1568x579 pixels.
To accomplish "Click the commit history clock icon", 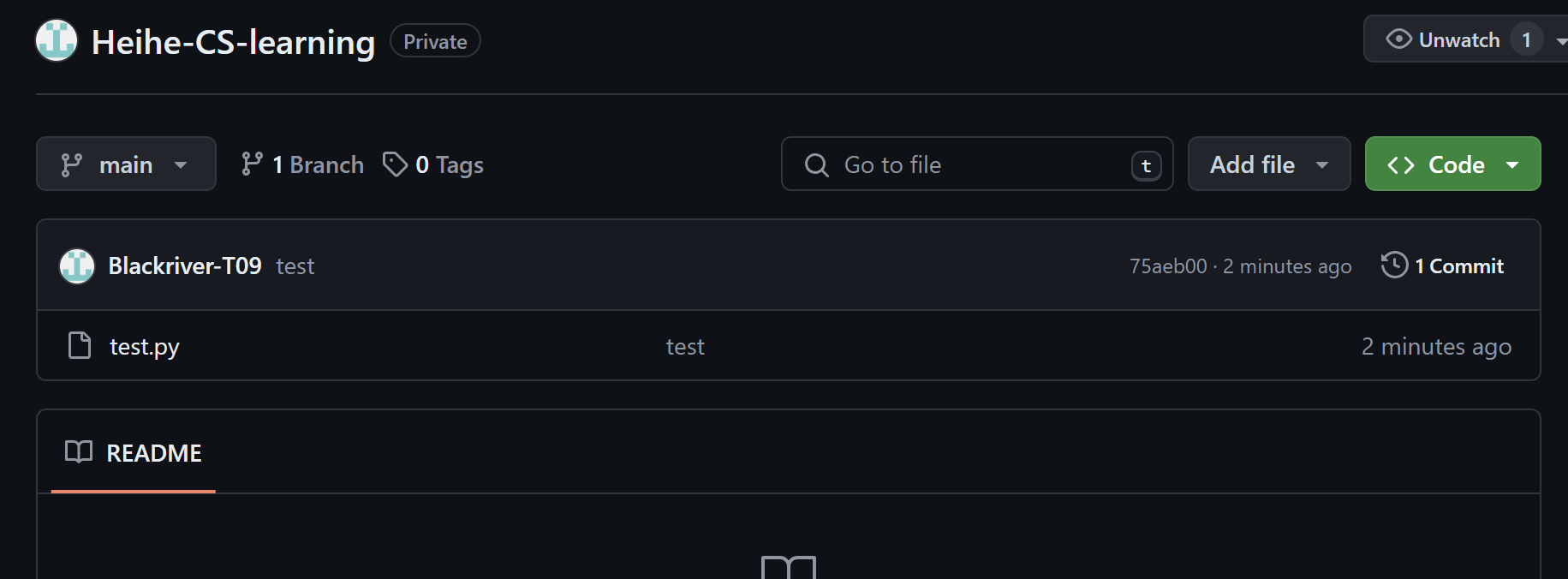I will [1394, 266].
